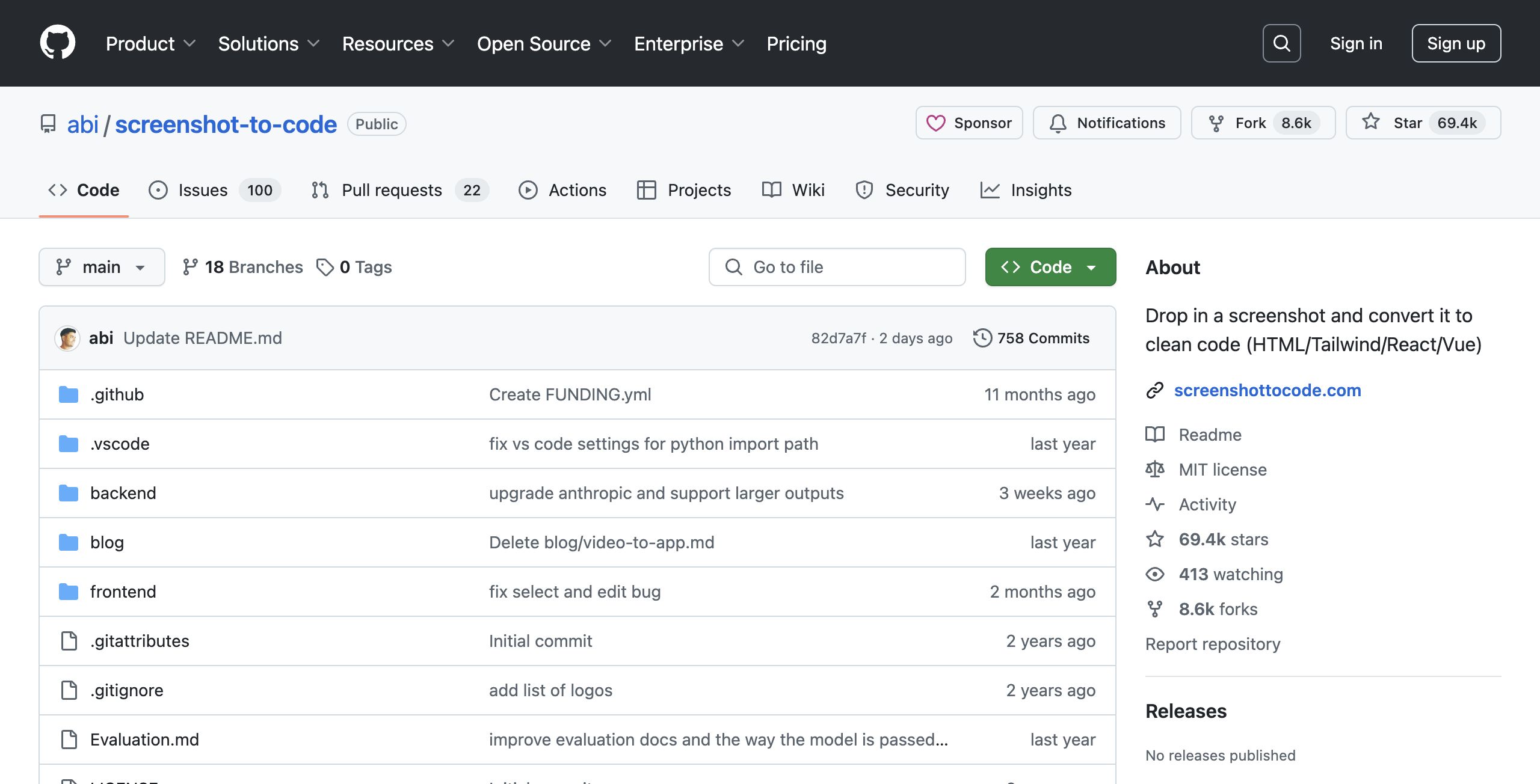The width and height of the screenshot is (1540, 784).
Task: Switch to the Pull requests tab
Action: [400, 190]
